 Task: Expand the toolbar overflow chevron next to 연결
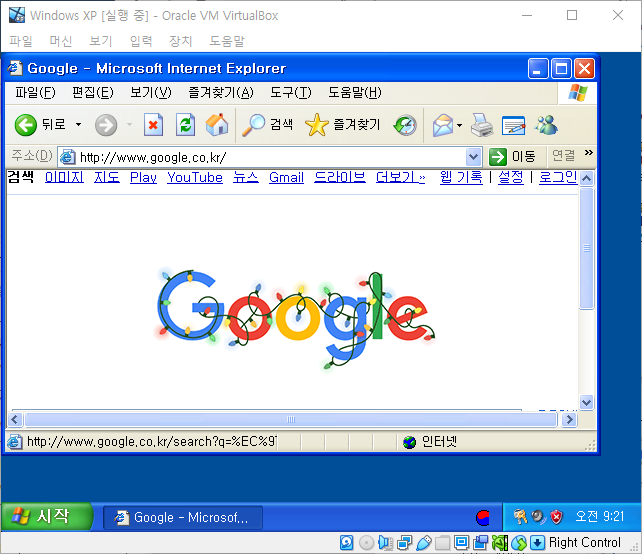(x=588, y=153)
